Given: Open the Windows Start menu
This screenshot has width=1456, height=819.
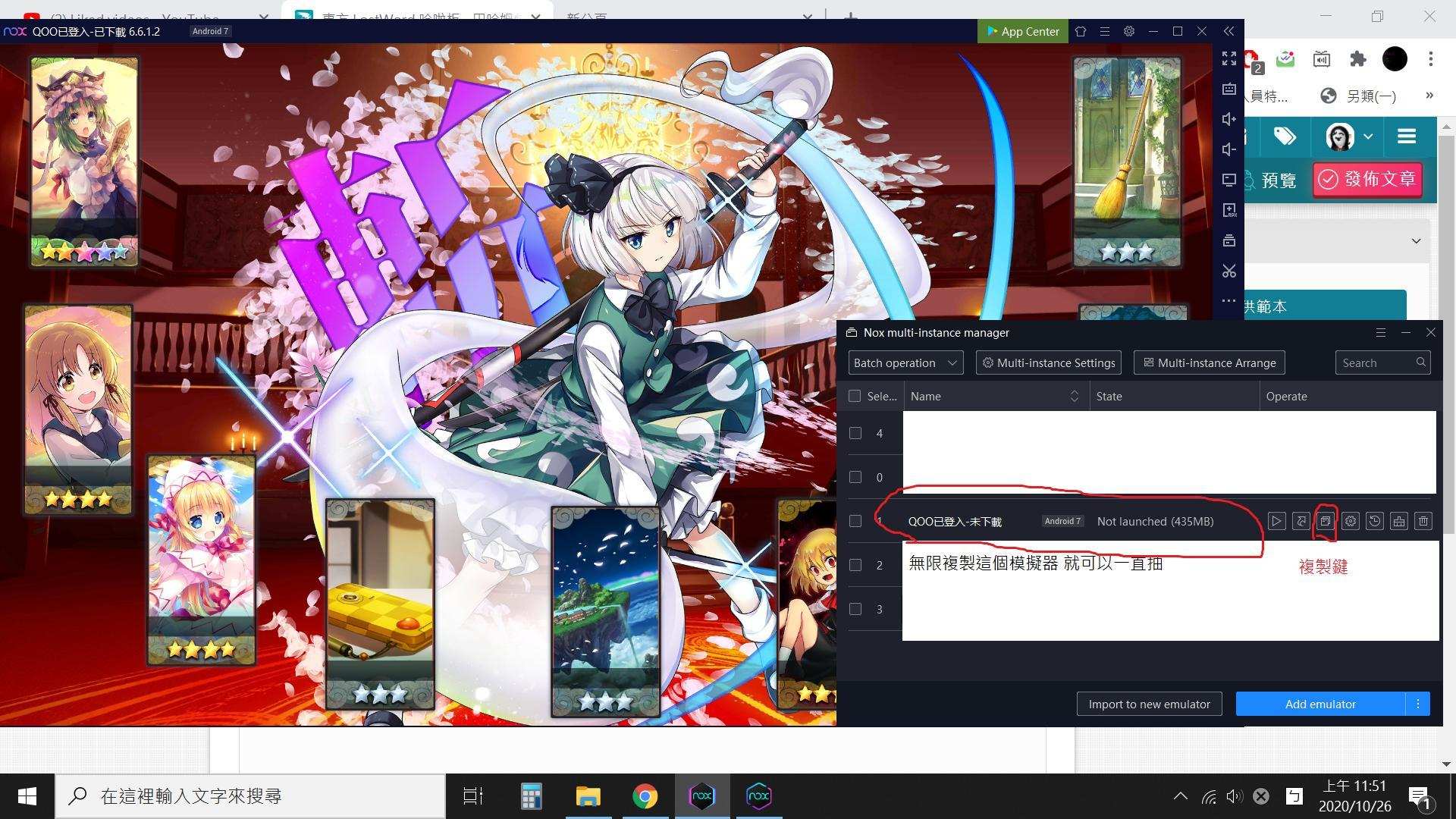Looking at the screenshot, I should (27, 796).
